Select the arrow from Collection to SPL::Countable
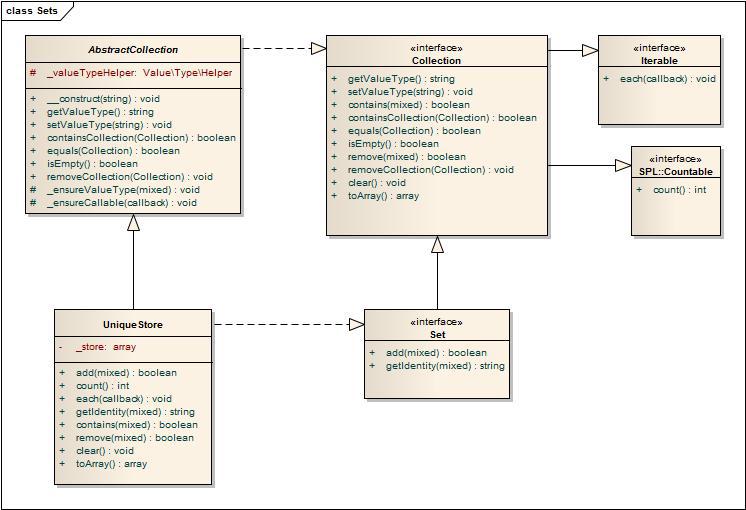The height and width of the screenshot is (510, 746). pyautogui.click(x=590, y=166)
